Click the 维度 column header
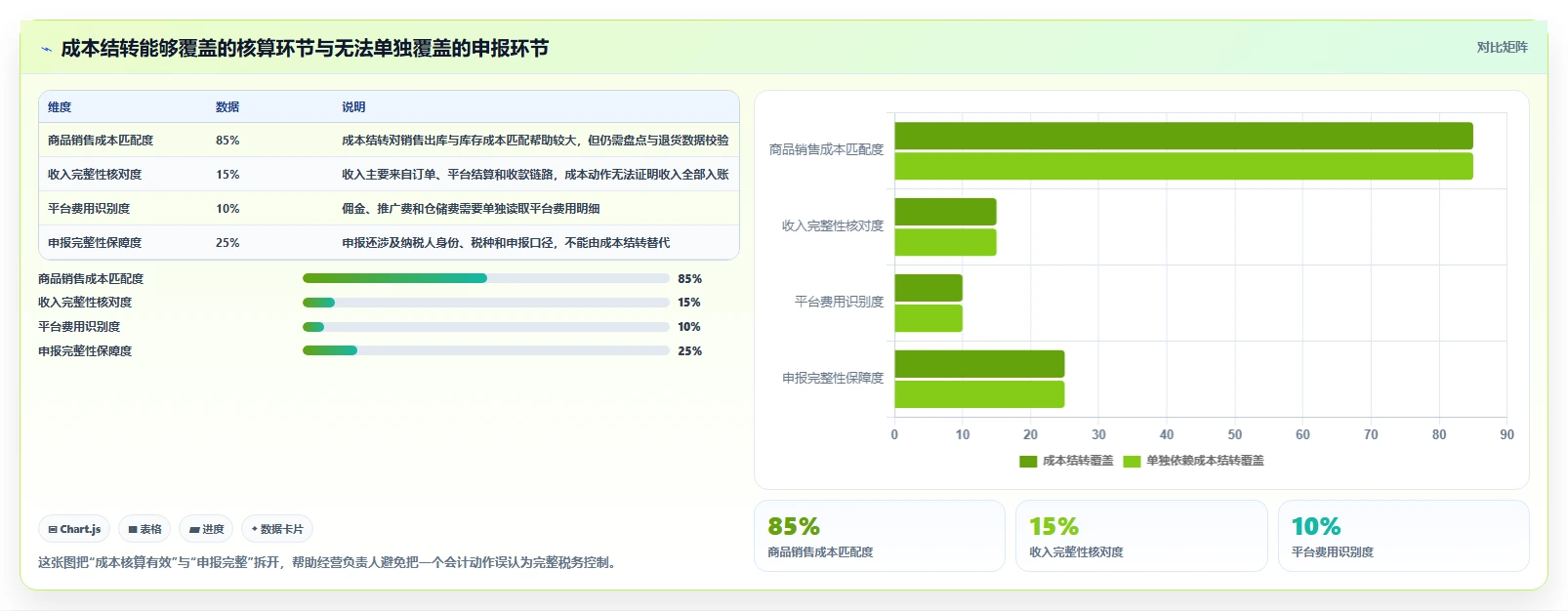This screenshot has width=1568, height=611. (60, 107)
